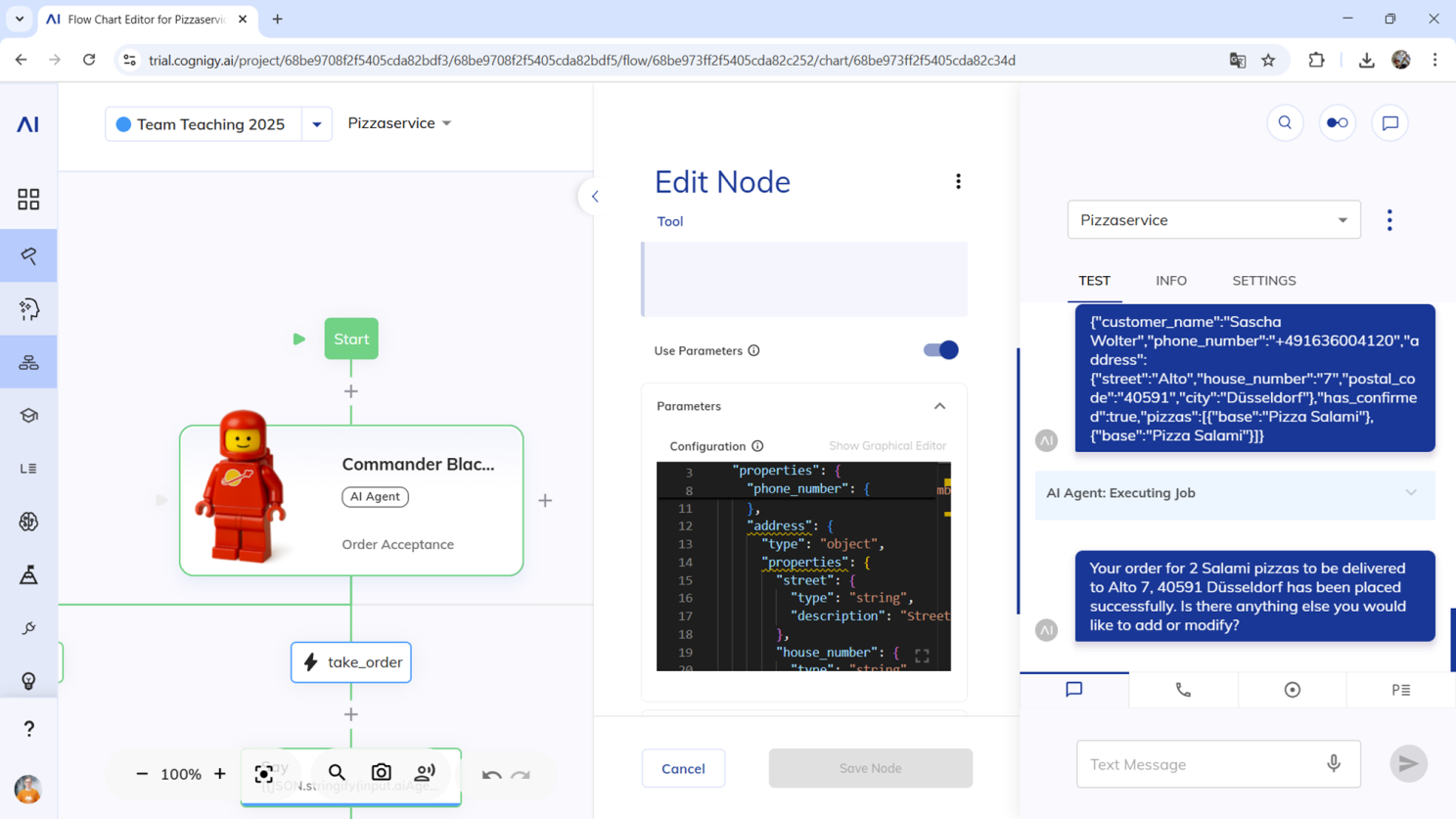This screenshot has width=1456, height=819.
Task: Open the dashboard grid icon in sidebar
Action: pos(28,200)
